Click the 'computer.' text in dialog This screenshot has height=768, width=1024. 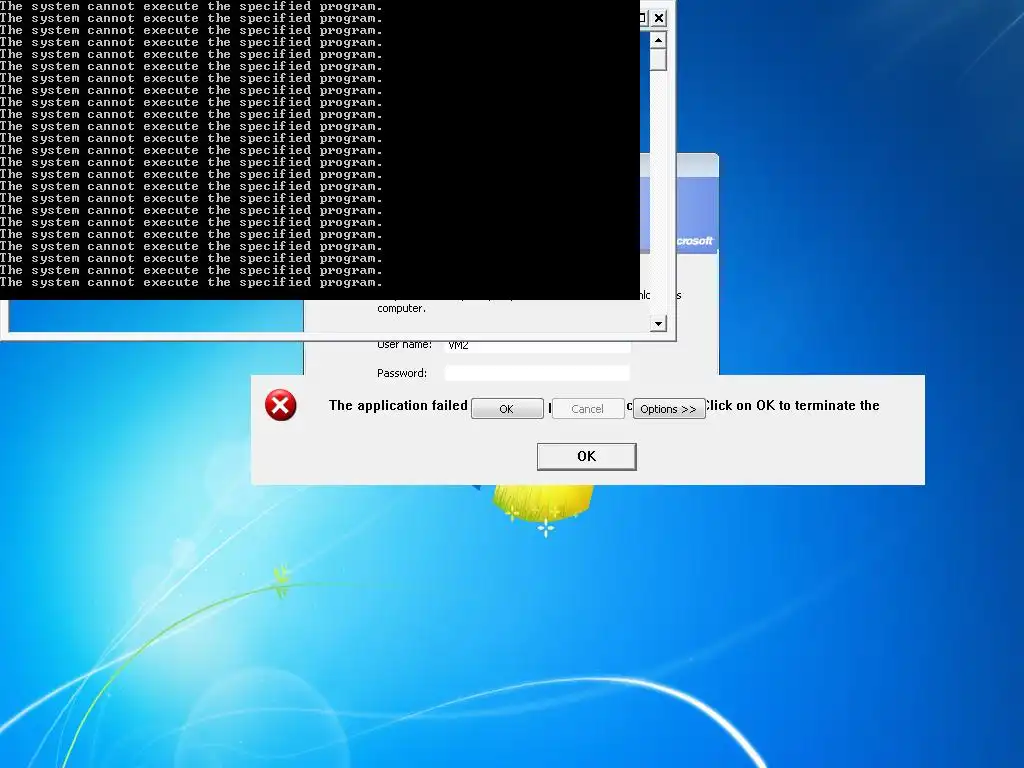click(401, 308)
